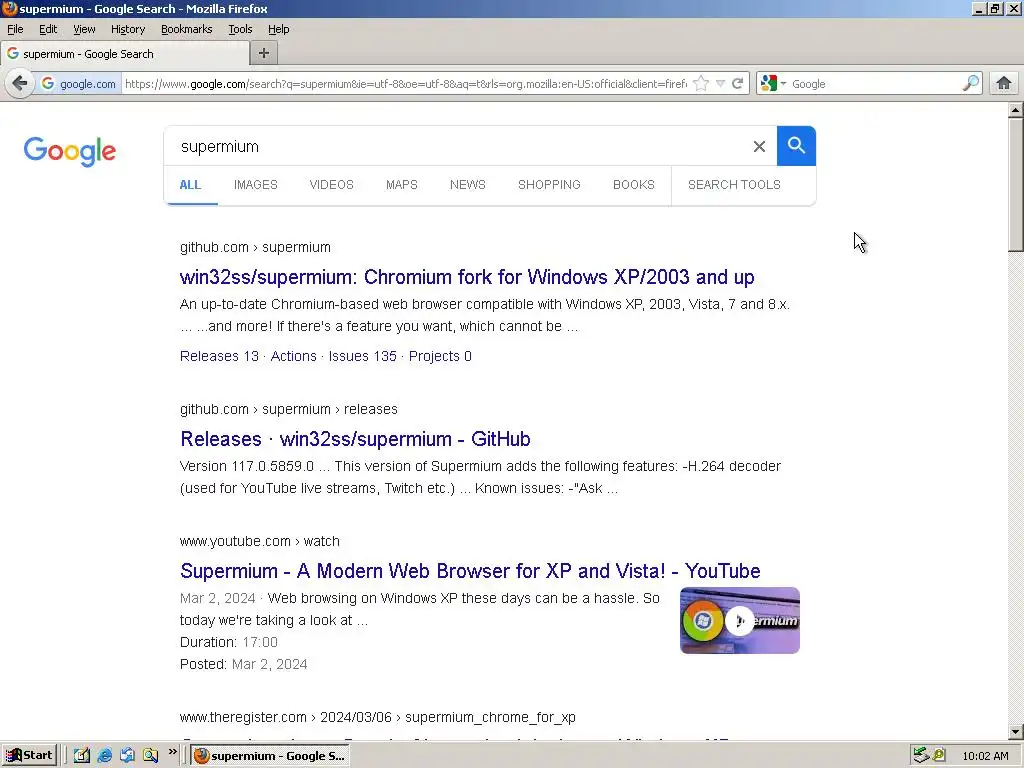Select the Firefox supermium taskbar button
The image size is (1024, 768).
pos(270,756)
